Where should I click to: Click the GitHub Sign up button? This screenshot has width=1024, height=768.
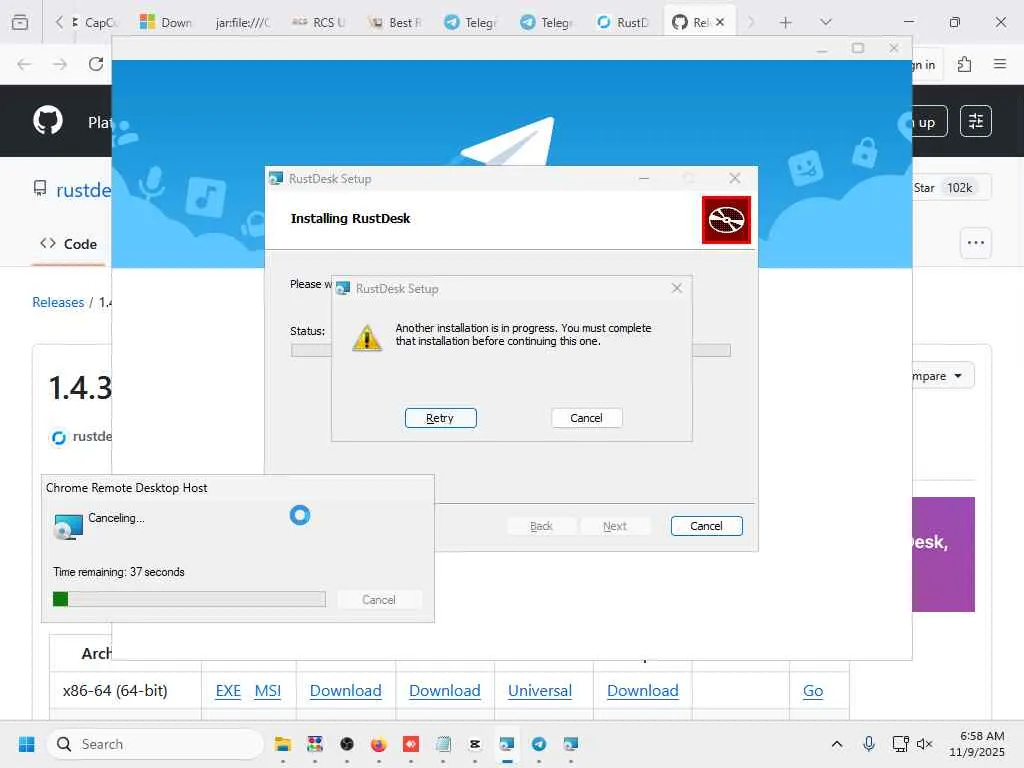point(929,122)
